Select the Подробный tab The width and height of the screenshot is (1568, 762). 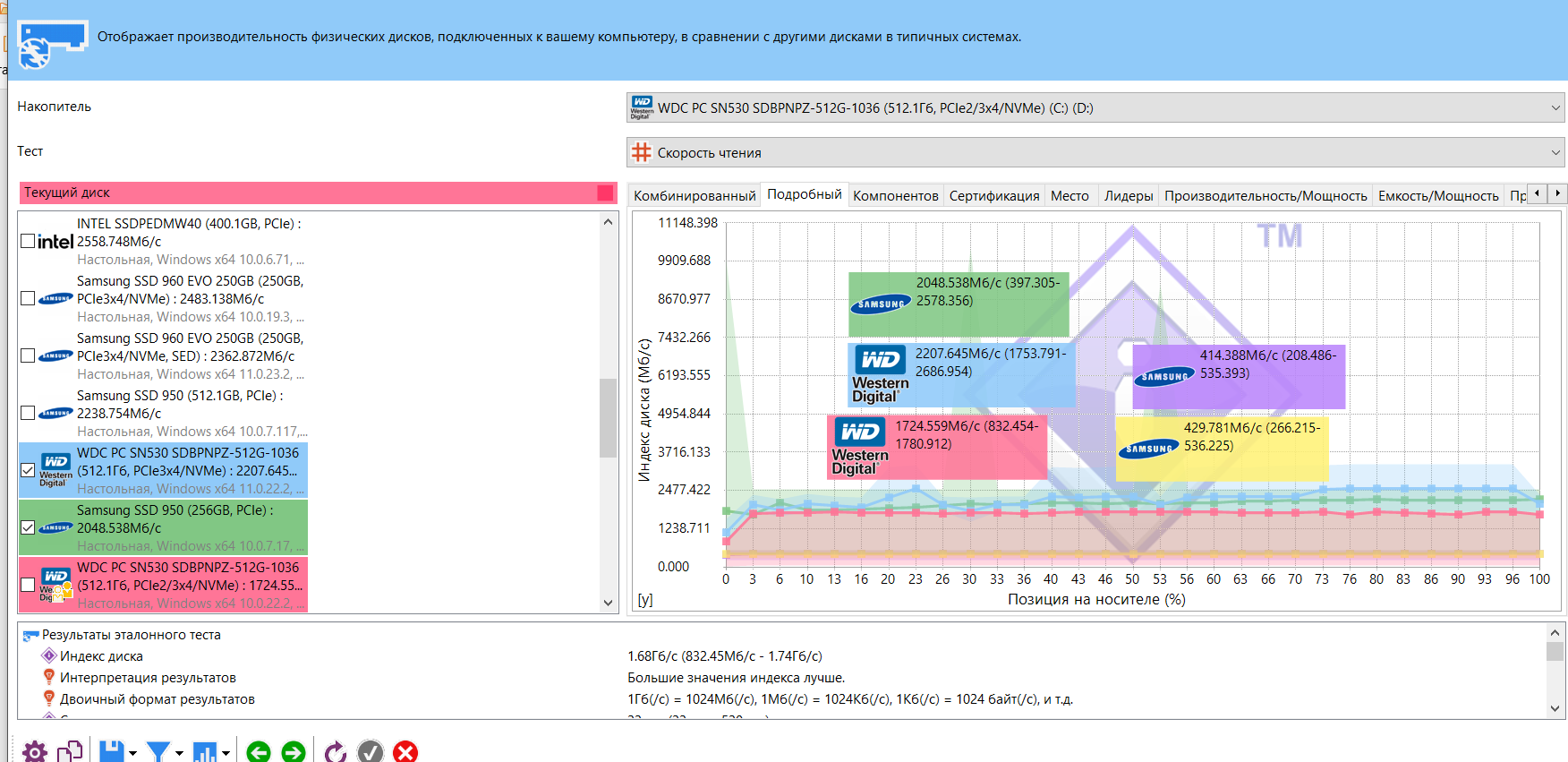(805, 194)
